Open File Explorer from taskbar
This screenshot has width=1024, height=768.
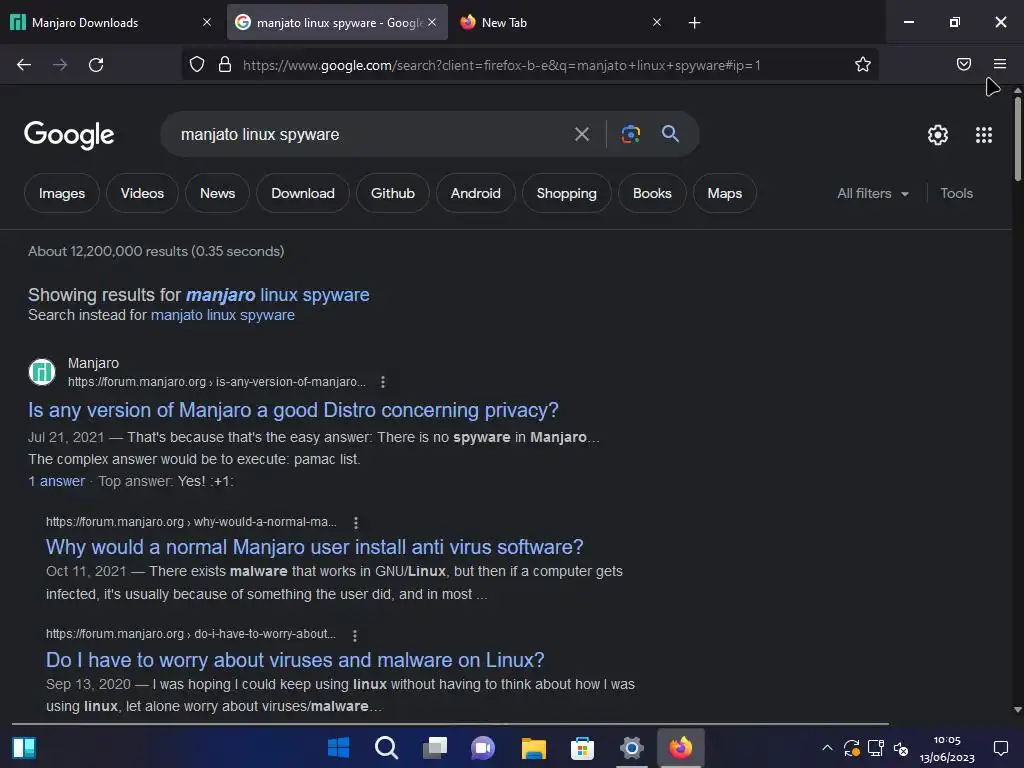(534, 747)
